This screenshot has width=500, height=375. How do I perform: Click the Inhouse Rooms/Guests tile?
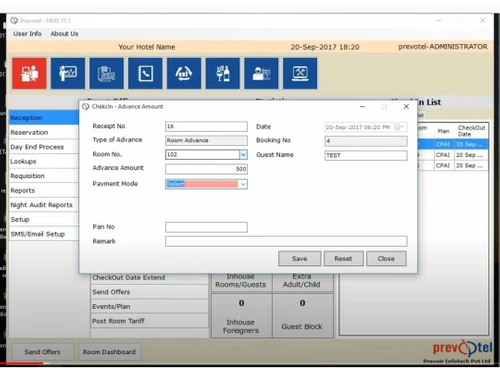[241, 282]
